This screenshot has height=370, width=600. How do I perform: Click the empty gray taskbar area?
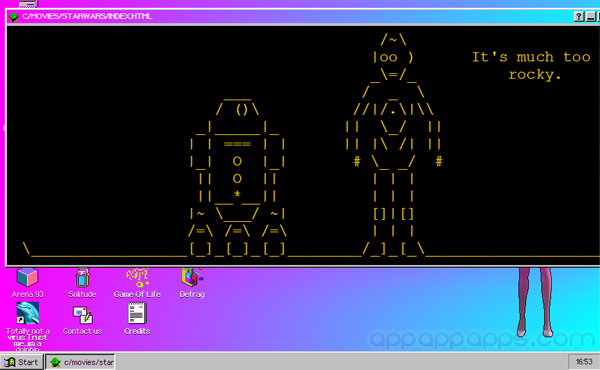coord(341,362)
